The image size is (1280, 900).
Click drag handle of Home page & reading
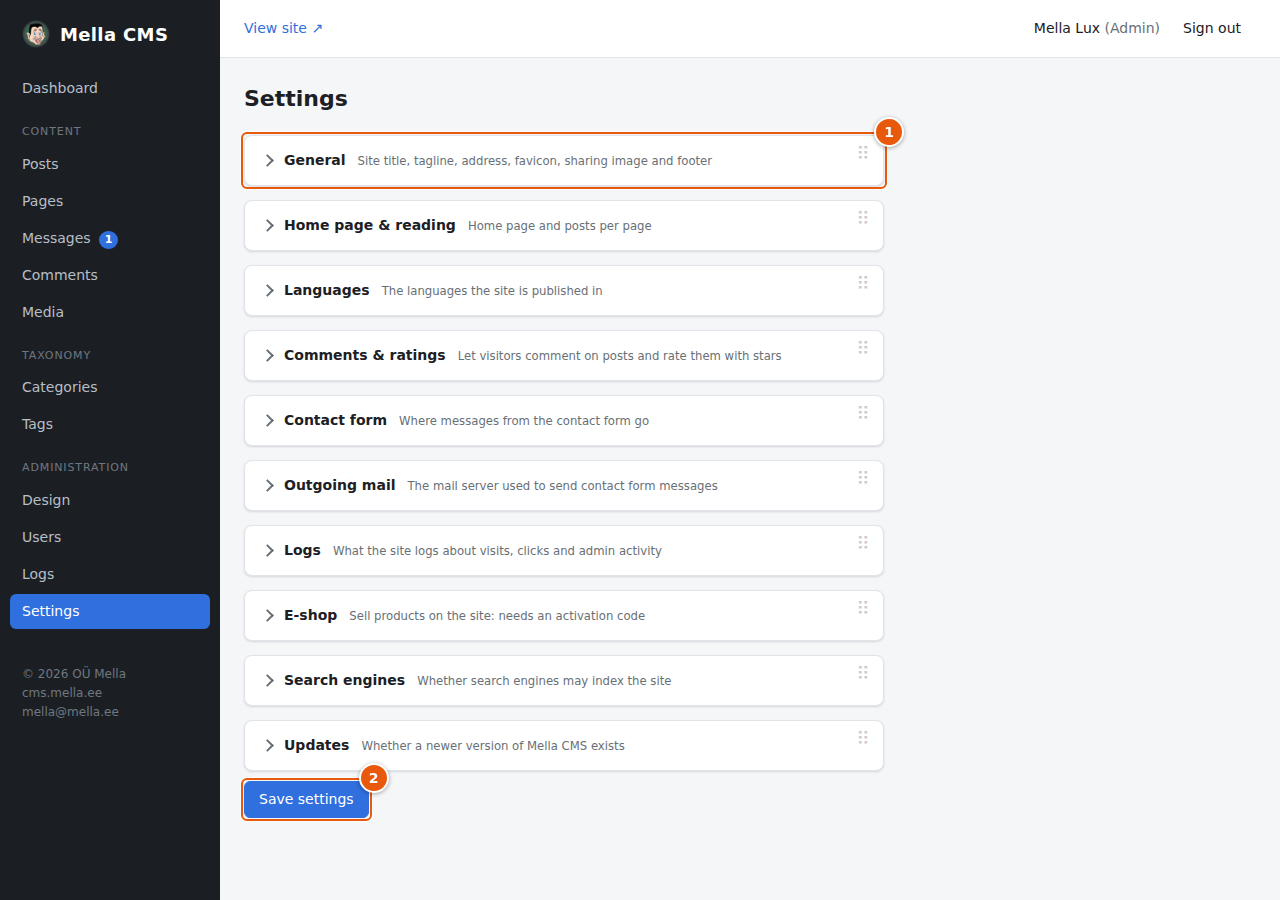863,217
